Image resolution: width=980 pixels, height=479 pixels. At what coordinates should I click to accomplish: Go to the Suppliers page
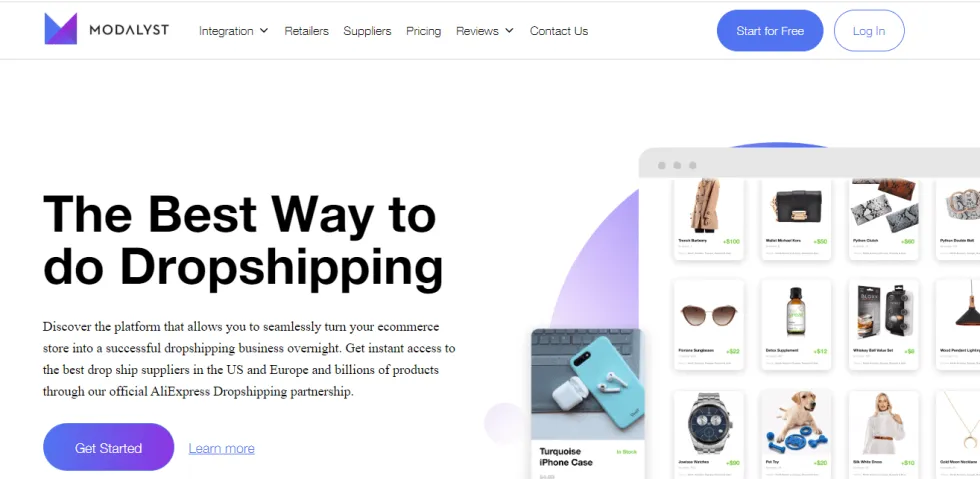(367, 31)
